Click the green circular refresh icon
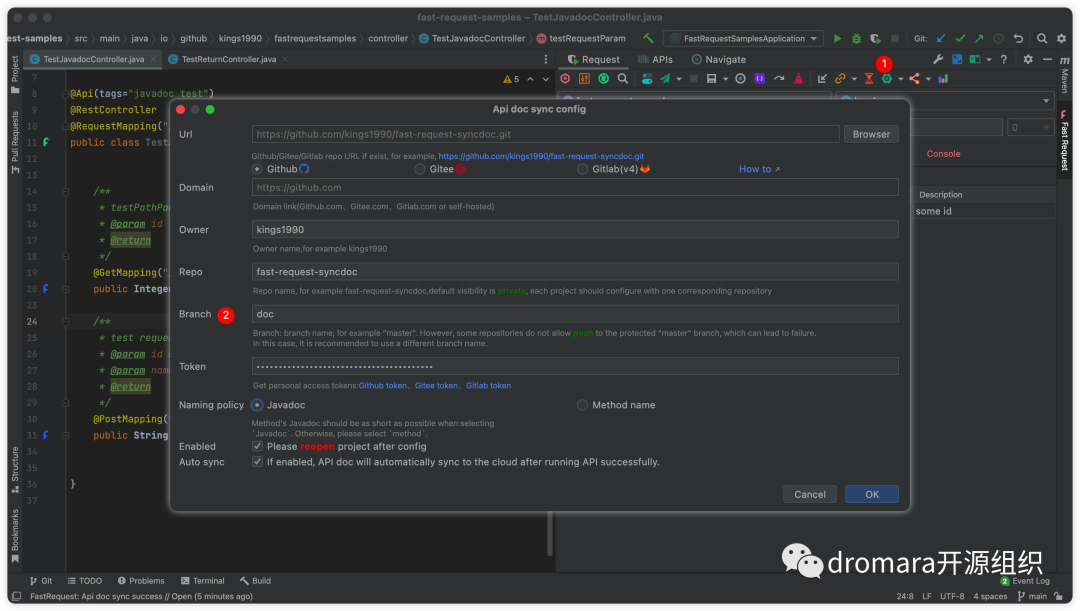The height and width of the screenshot is (611, 1080). [x=603, y=79]
